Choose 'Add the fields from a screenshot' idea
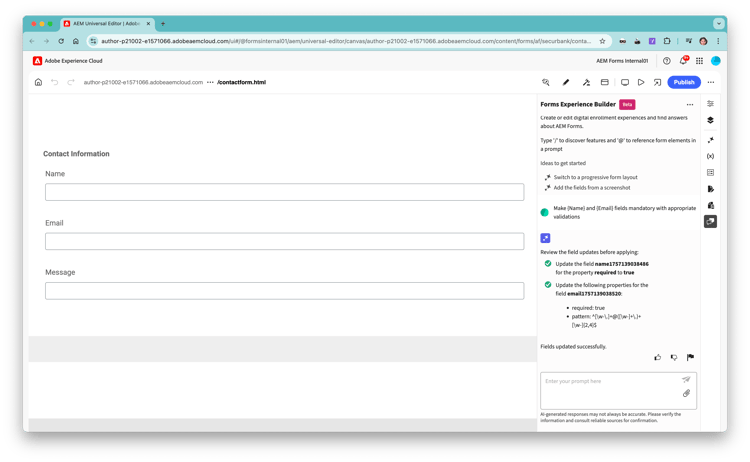Viewport: 750px width, 462px height. coord(592,187)
